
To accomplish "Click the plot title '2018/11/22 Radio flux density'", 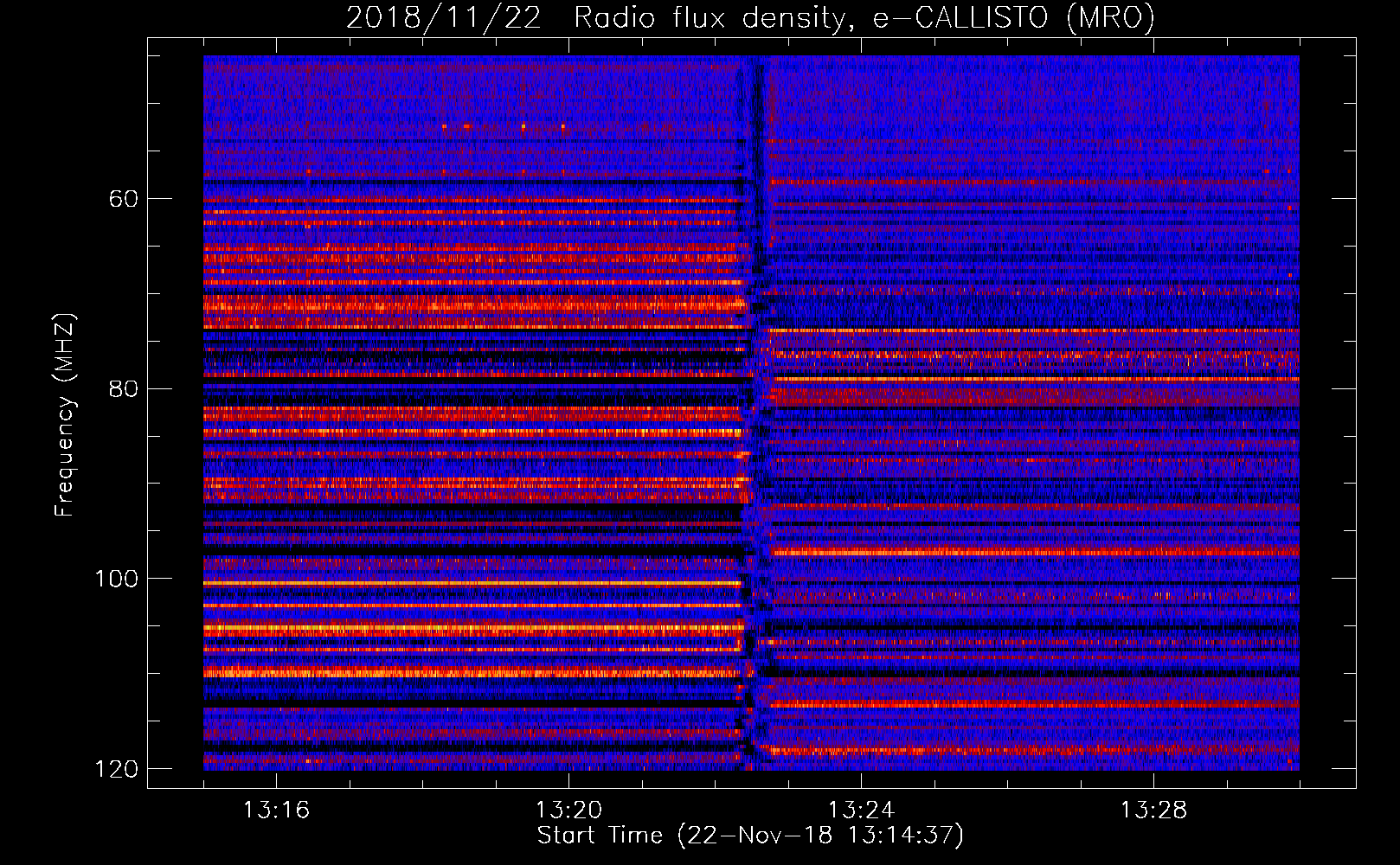I will (750, 17).
